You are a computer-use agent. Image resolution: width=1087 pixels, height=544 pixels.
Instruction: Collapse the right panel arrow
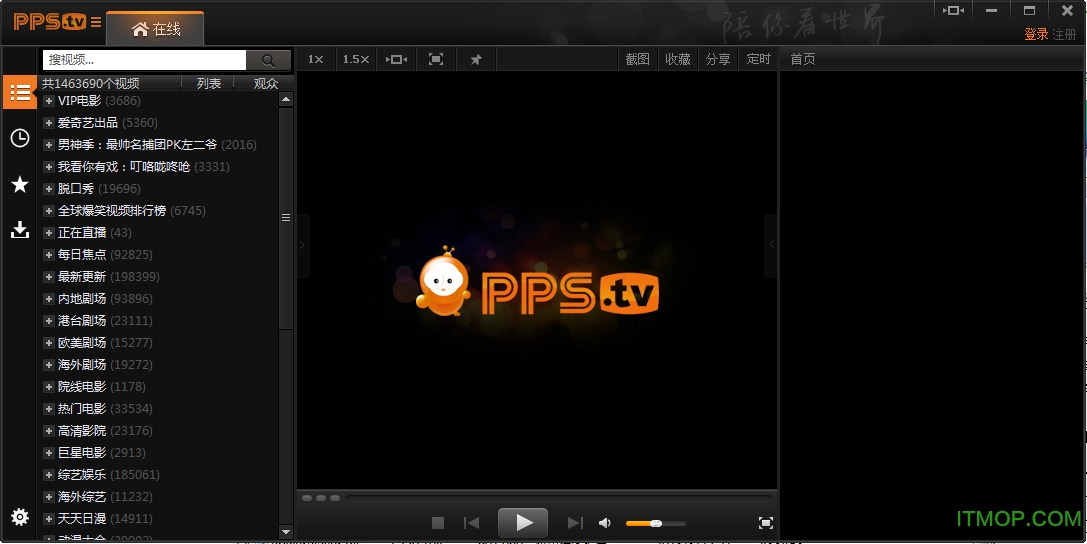coord(771,245)
